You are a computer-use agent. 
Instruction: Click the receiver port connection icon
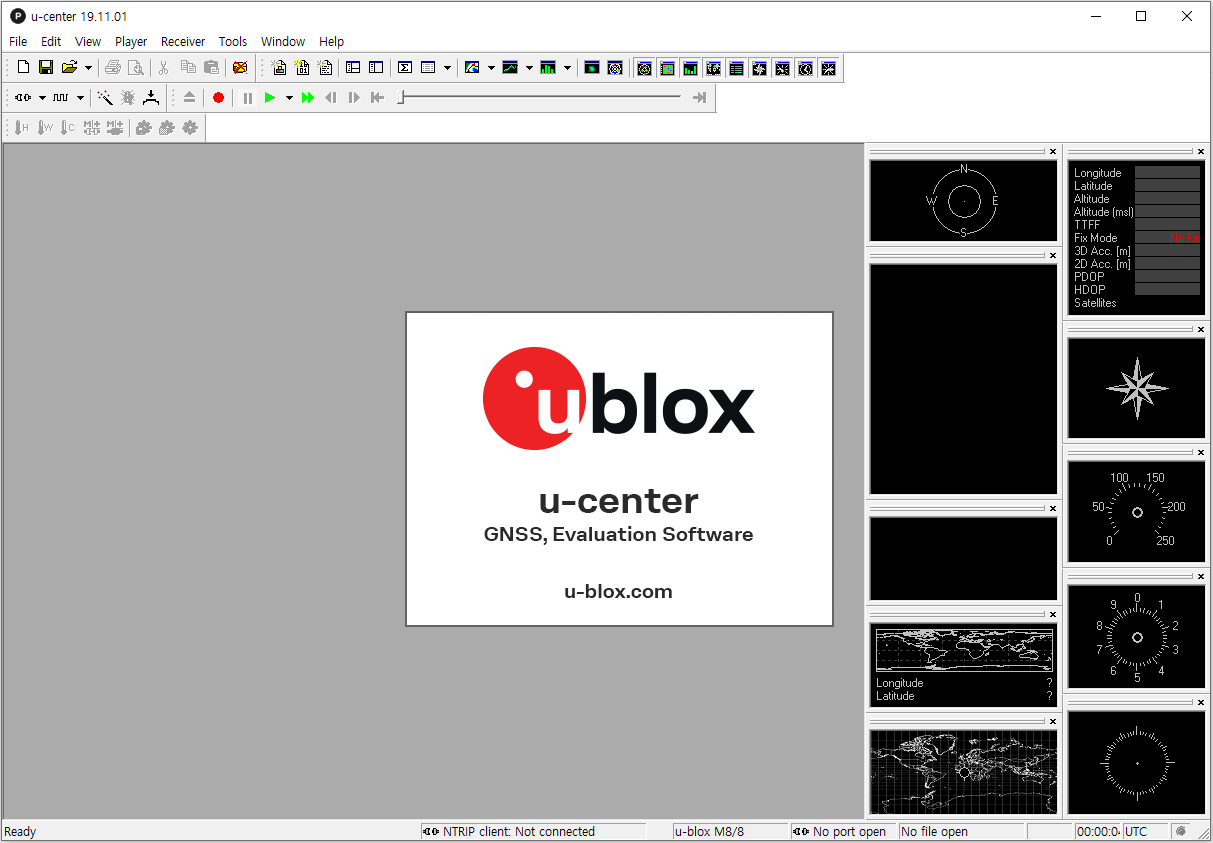click(24, 97)
